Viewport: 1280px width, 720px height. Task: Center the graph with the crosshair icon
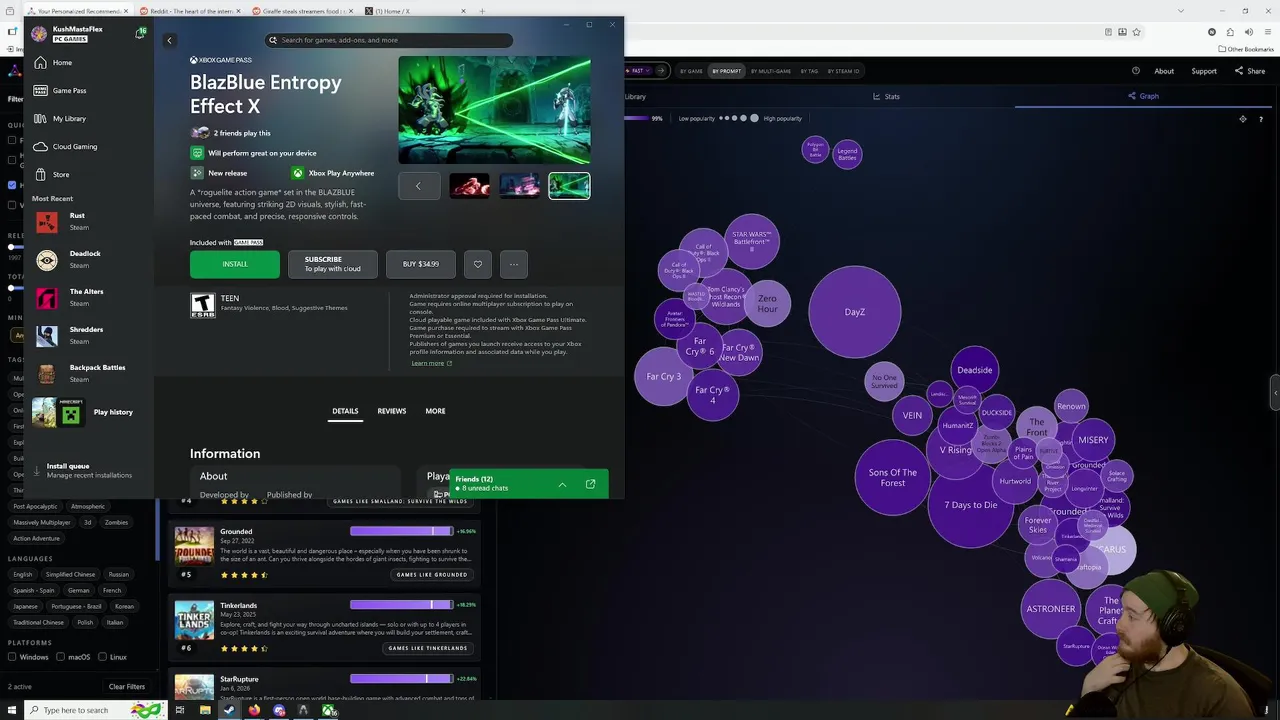(1243, 119)
